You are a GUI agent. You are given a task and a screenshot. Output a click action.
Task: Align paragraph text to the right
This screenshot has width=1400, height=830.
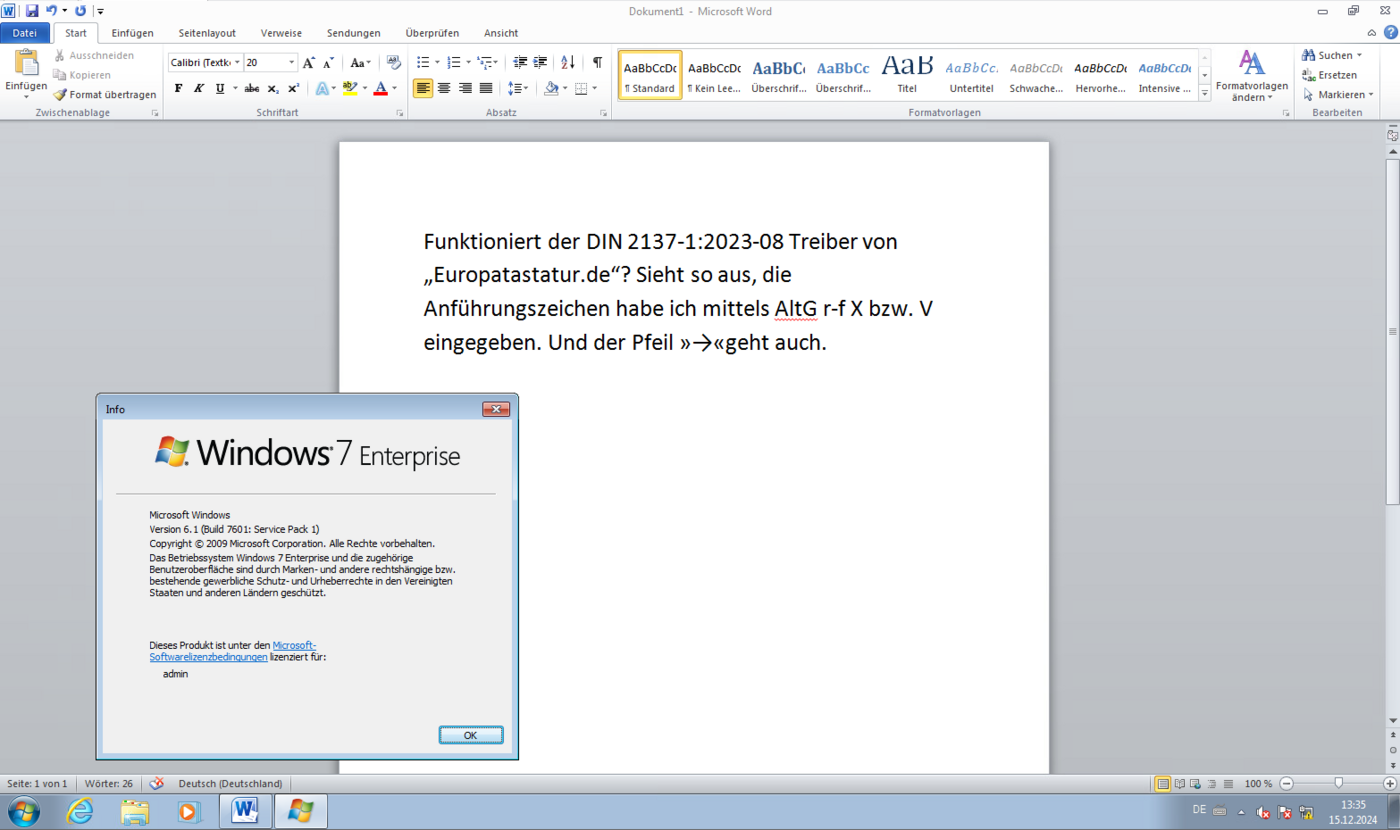465,88
